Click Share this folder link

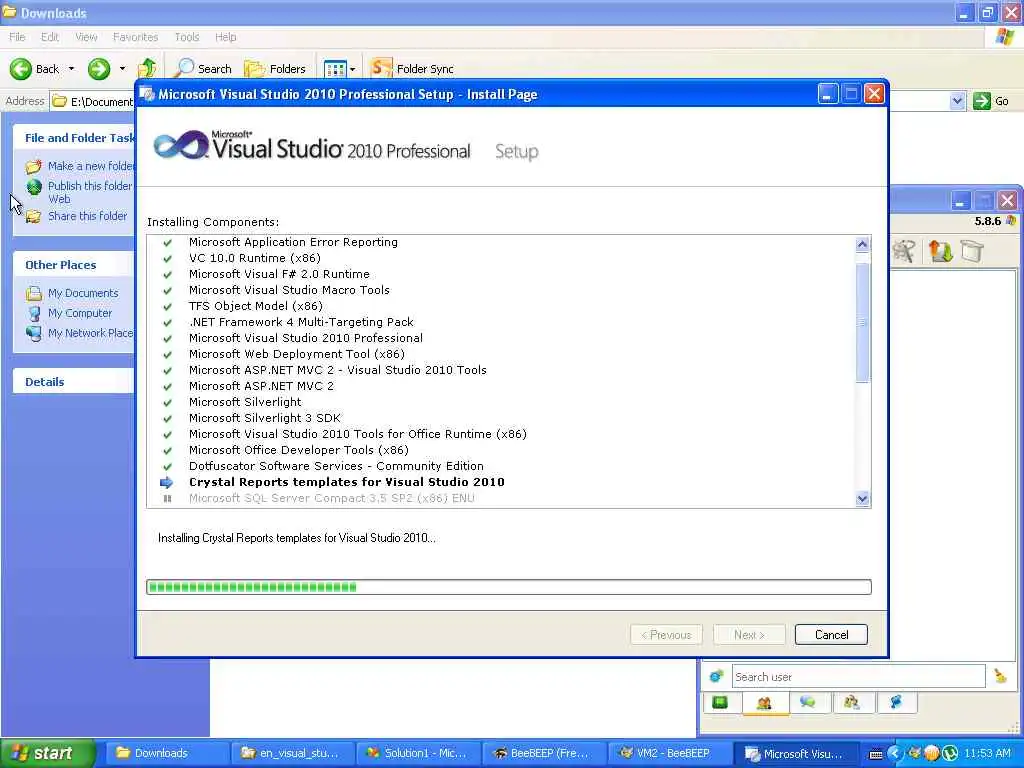pos(88,216)
